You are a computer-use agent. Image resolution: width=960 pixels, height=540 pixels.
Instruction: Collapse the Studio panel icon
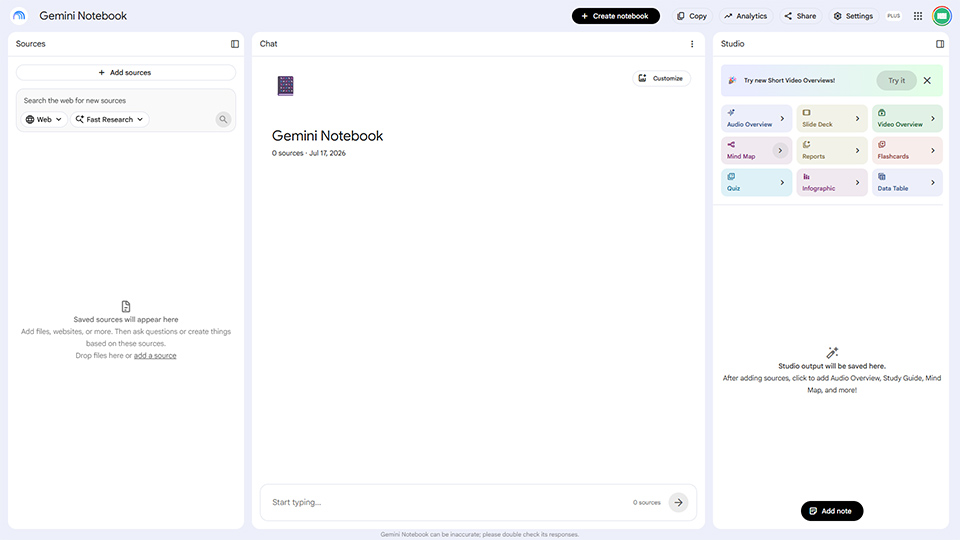tap(940, 44)
